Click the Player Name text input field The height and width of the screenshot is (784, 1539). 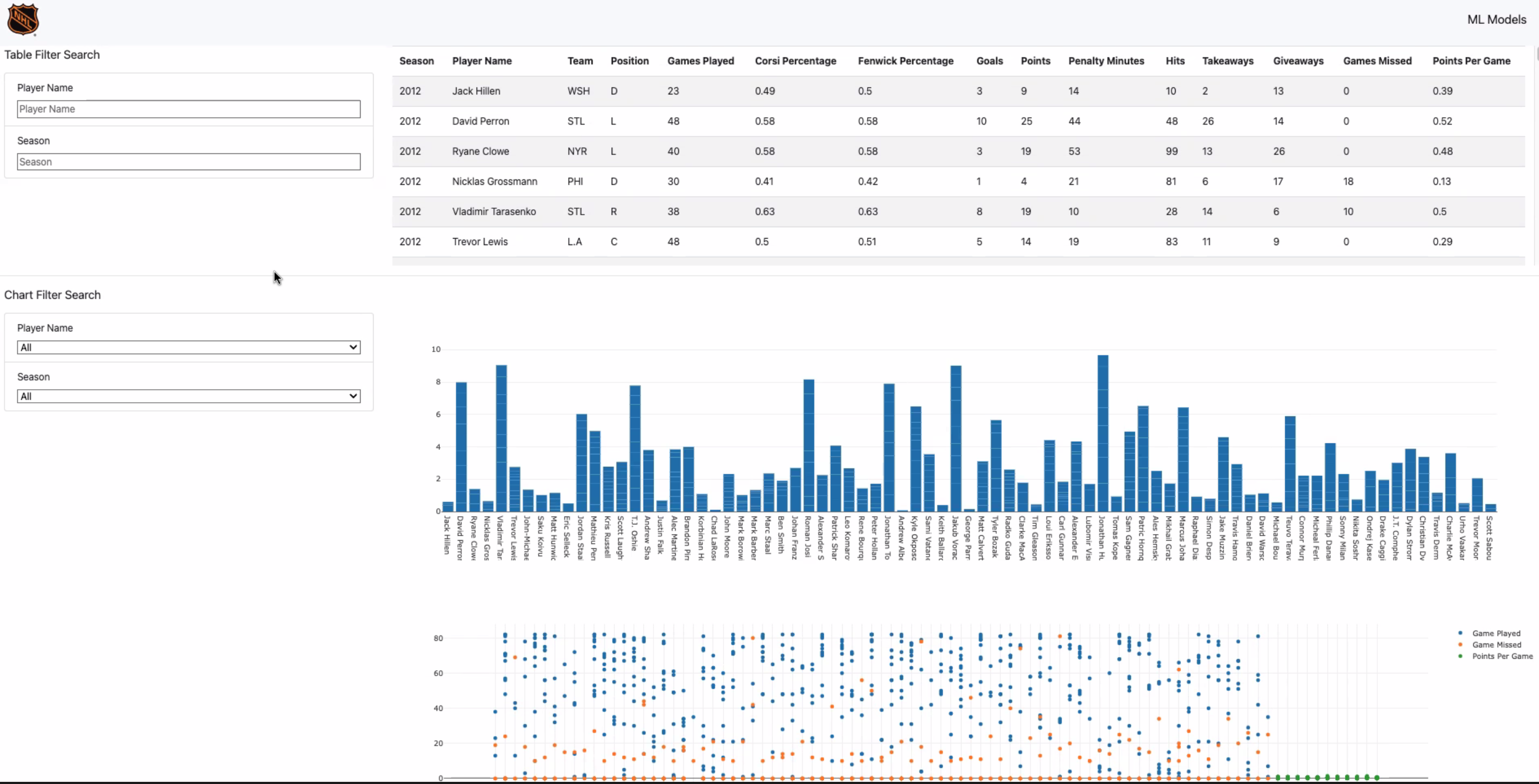pos(188,108)
